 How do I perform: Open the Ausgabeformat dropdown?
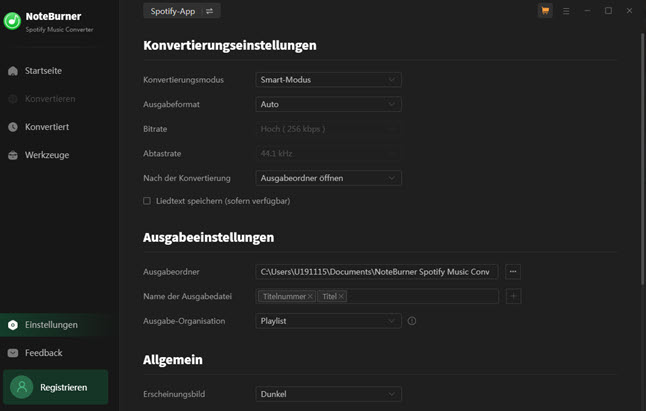click(328, 104)
